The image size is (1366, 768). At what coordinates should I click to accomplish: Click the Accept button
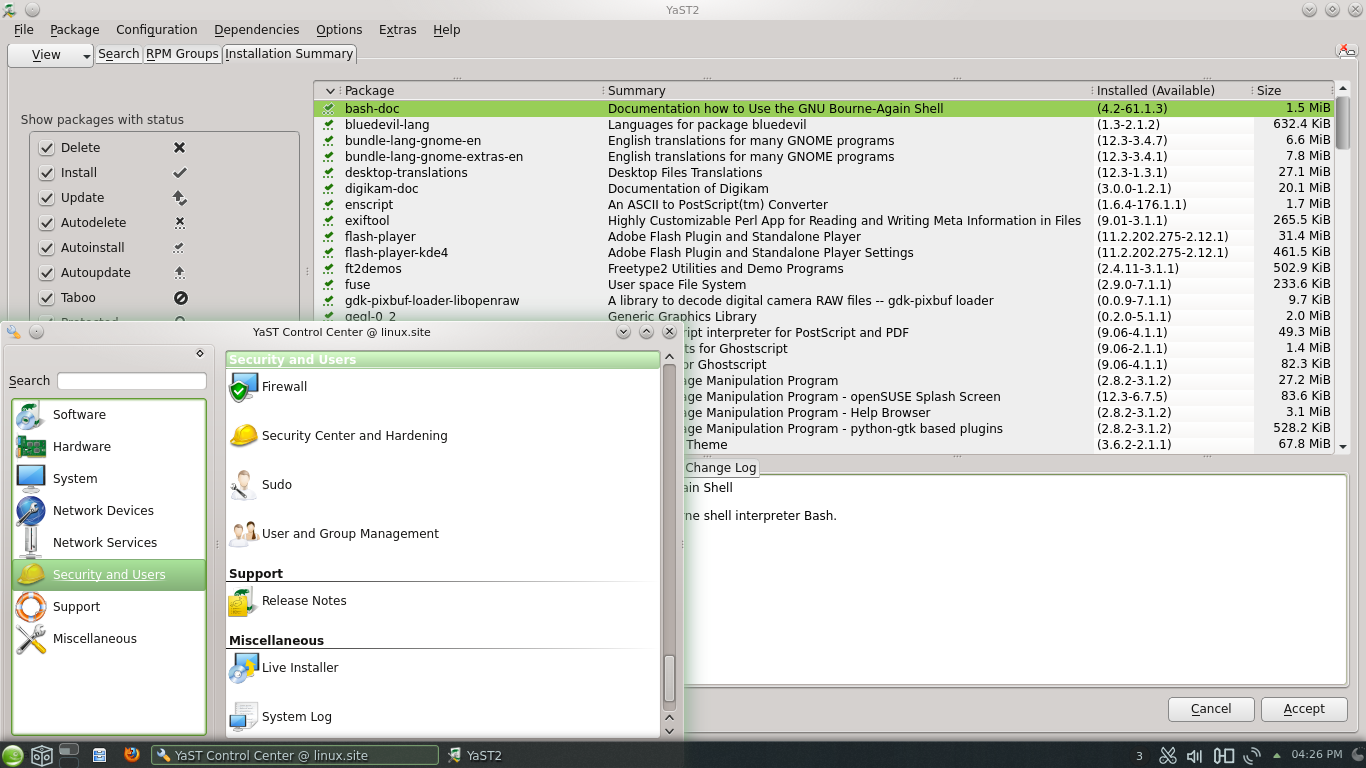point(1304,709)
